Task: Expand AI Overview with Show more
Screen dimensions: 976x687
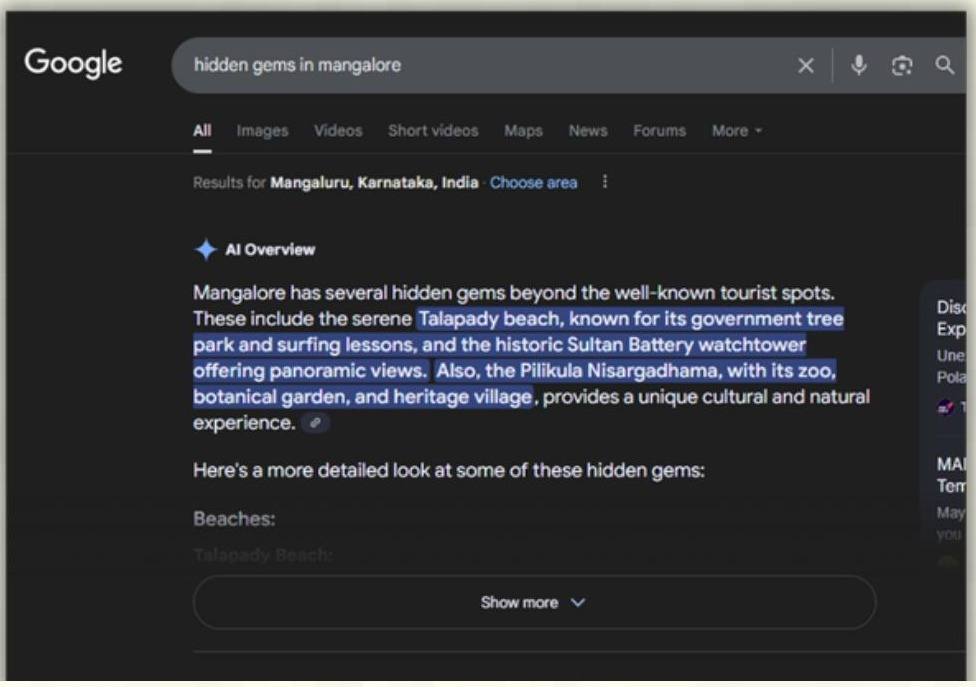Action: 535,602
